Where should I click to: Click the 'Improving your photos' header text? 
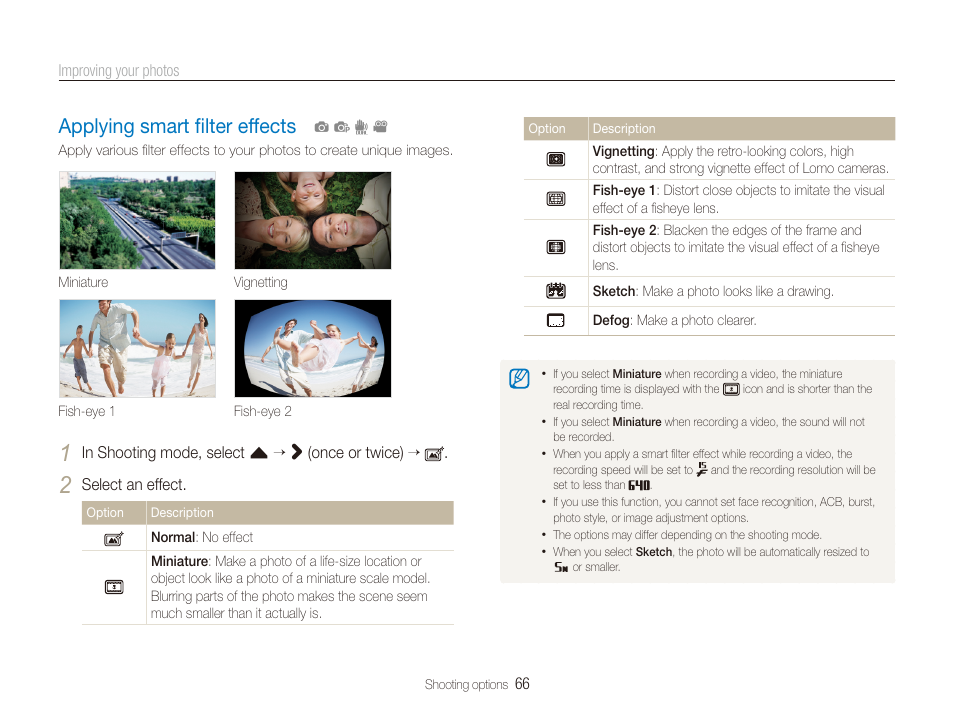pyautogui.click(x=119, y=71)
